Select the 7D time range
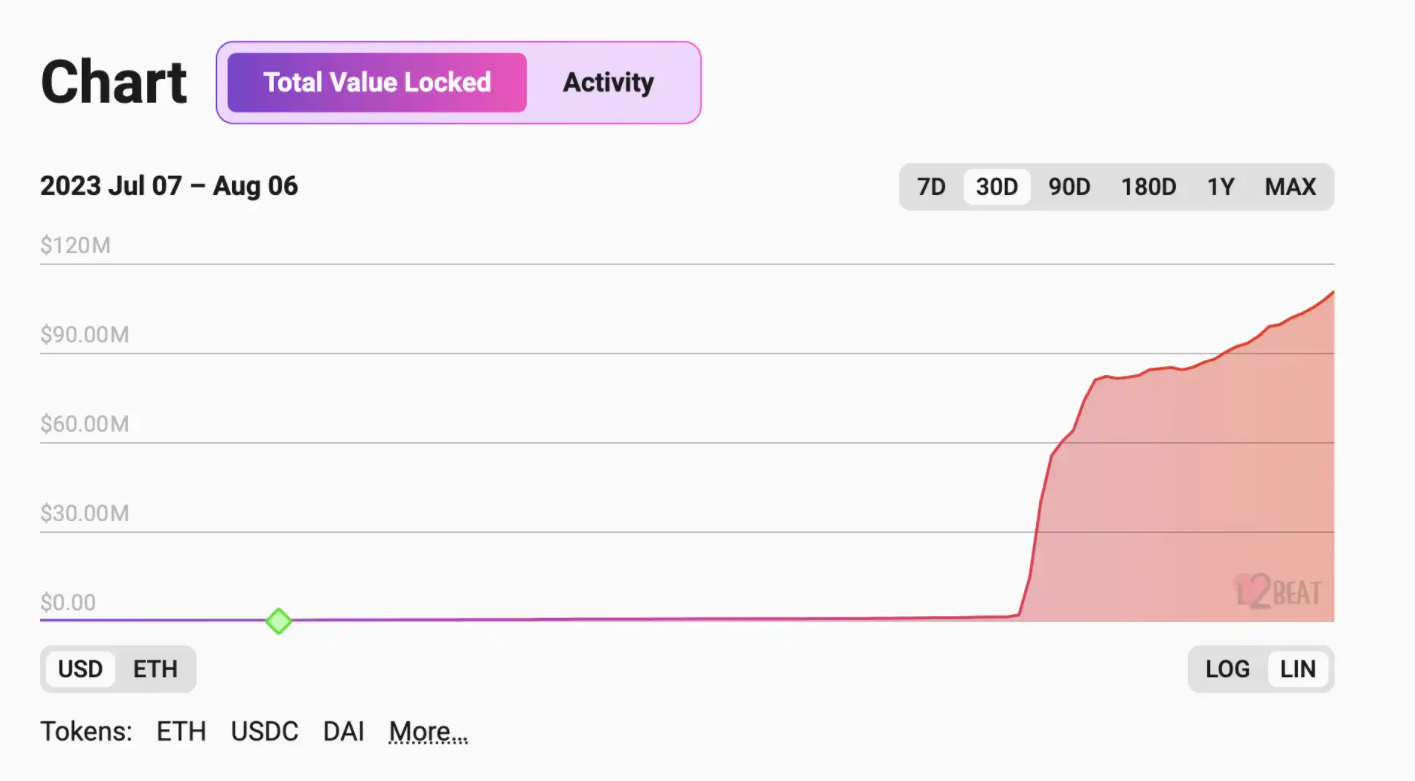This screenshot has height=781, width=1415. point(931,187)
